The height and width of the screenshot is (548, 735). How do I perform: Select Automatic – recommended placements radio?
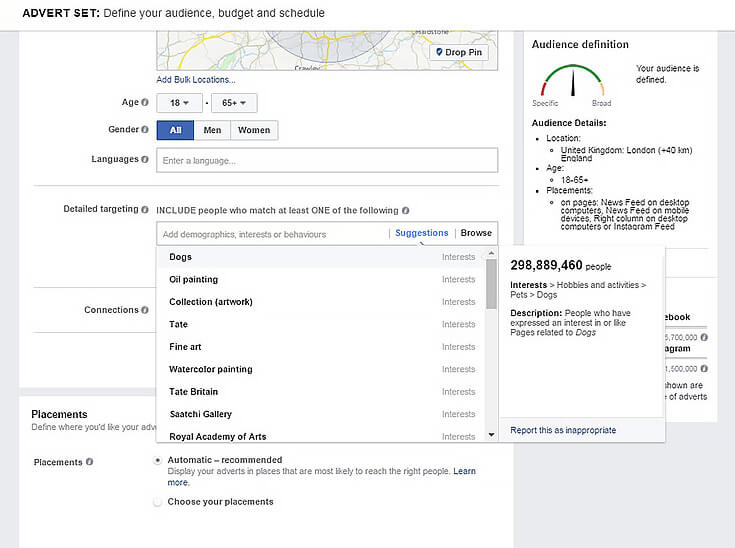click(158, 460)
